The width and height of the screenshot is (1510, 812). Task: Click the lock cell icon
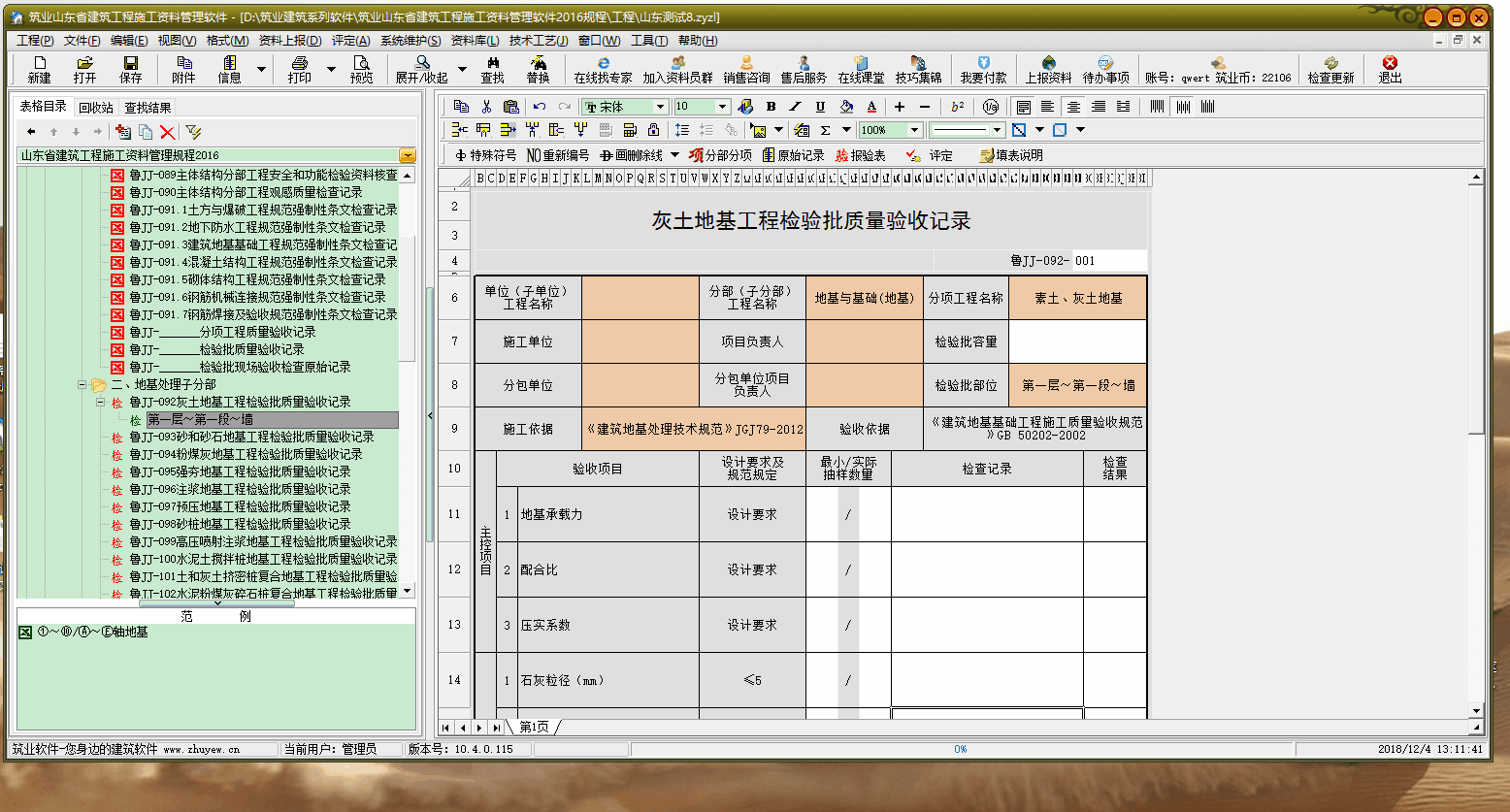653,130
